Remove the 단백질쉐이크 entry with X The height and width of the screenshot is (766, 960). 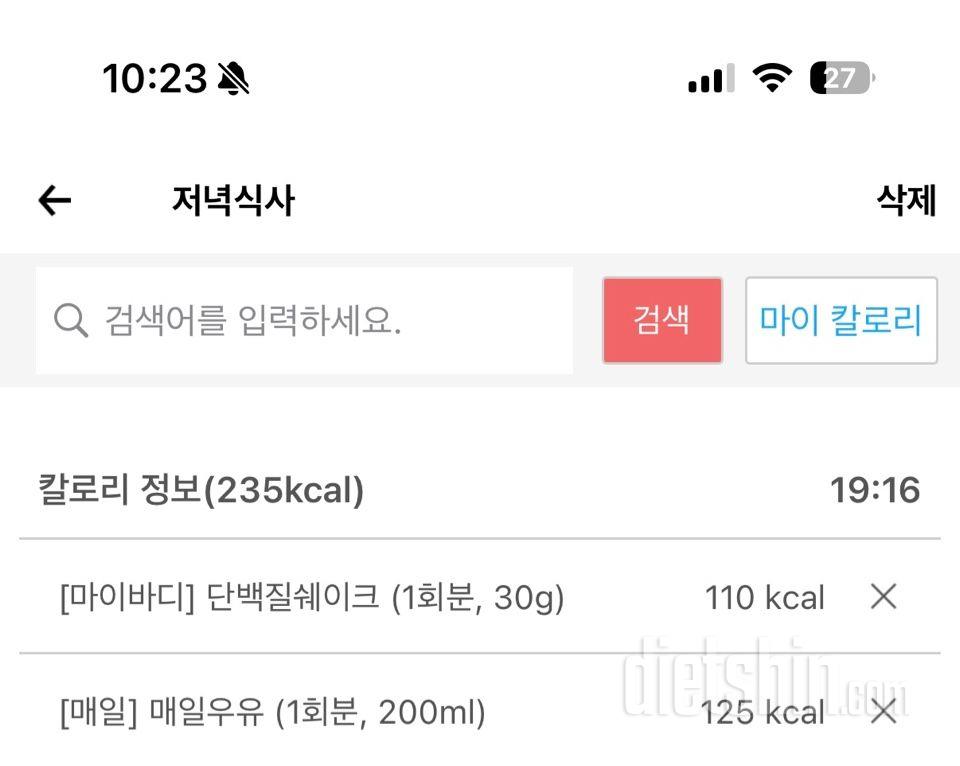883,597
